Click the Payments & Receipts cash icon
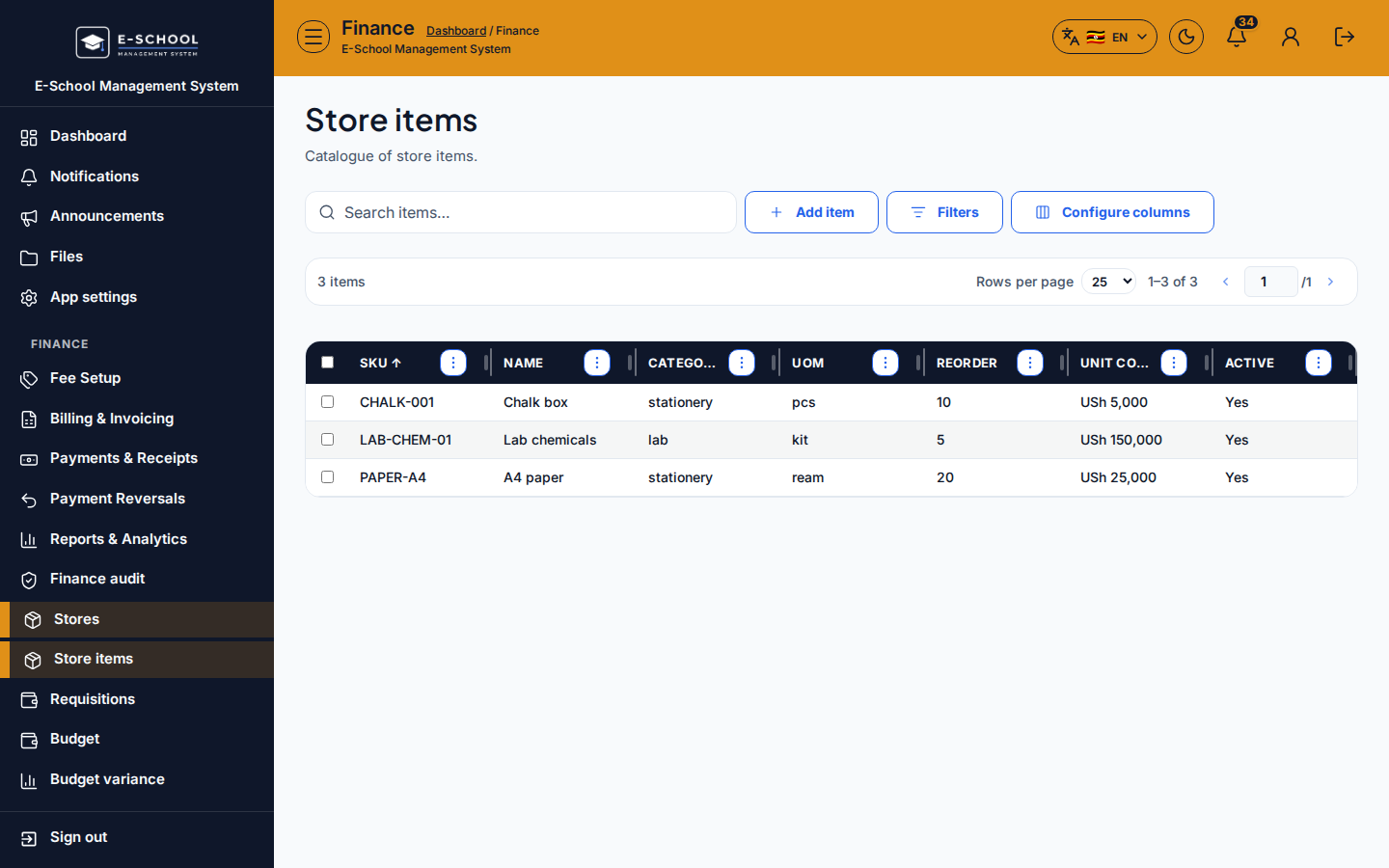Image resolution: width=1389 pixels, height=868 pixels. 29,459
